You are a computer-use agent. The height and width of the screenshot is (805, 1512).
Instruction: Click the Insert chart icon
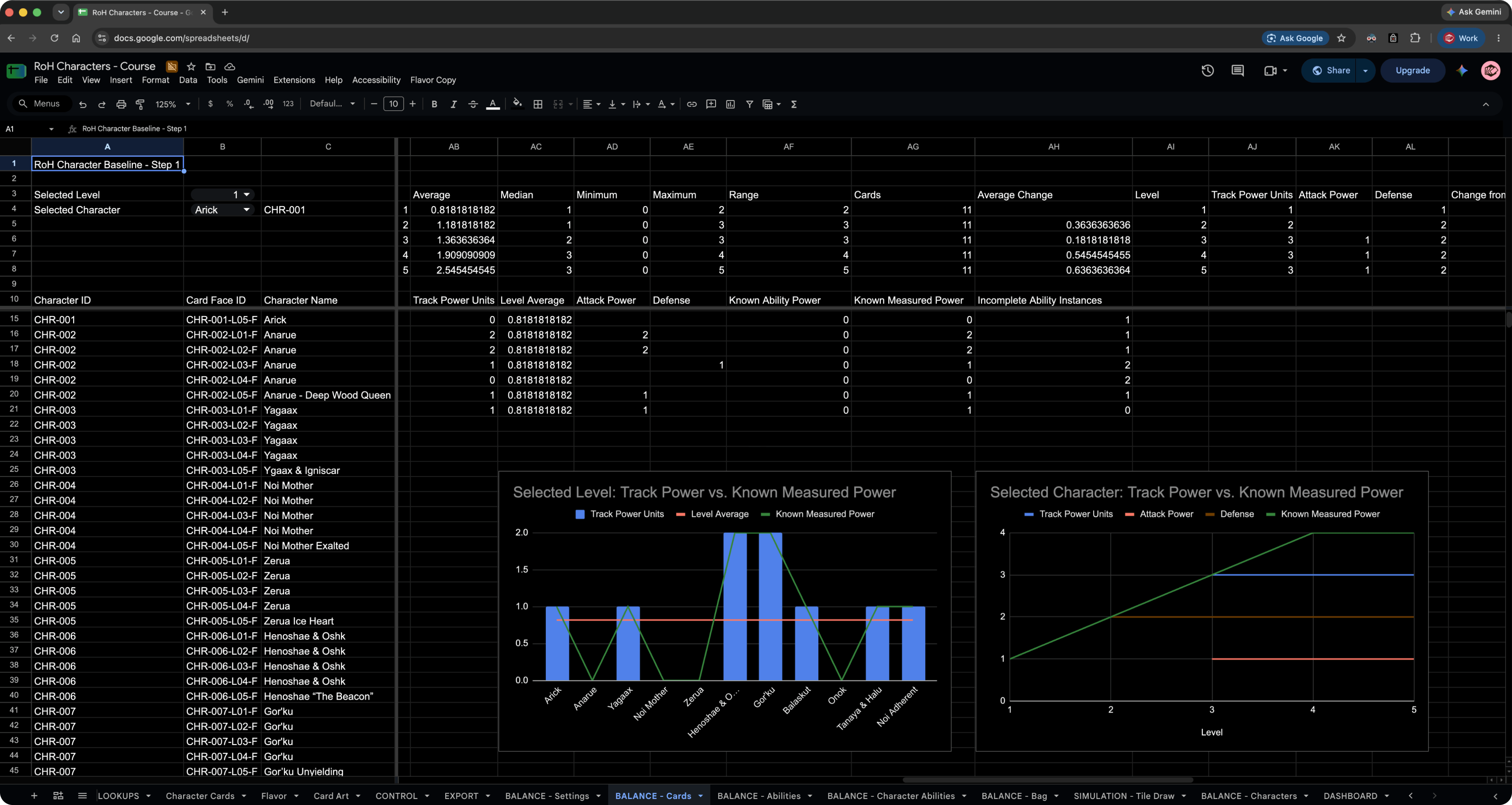(730, 104)
